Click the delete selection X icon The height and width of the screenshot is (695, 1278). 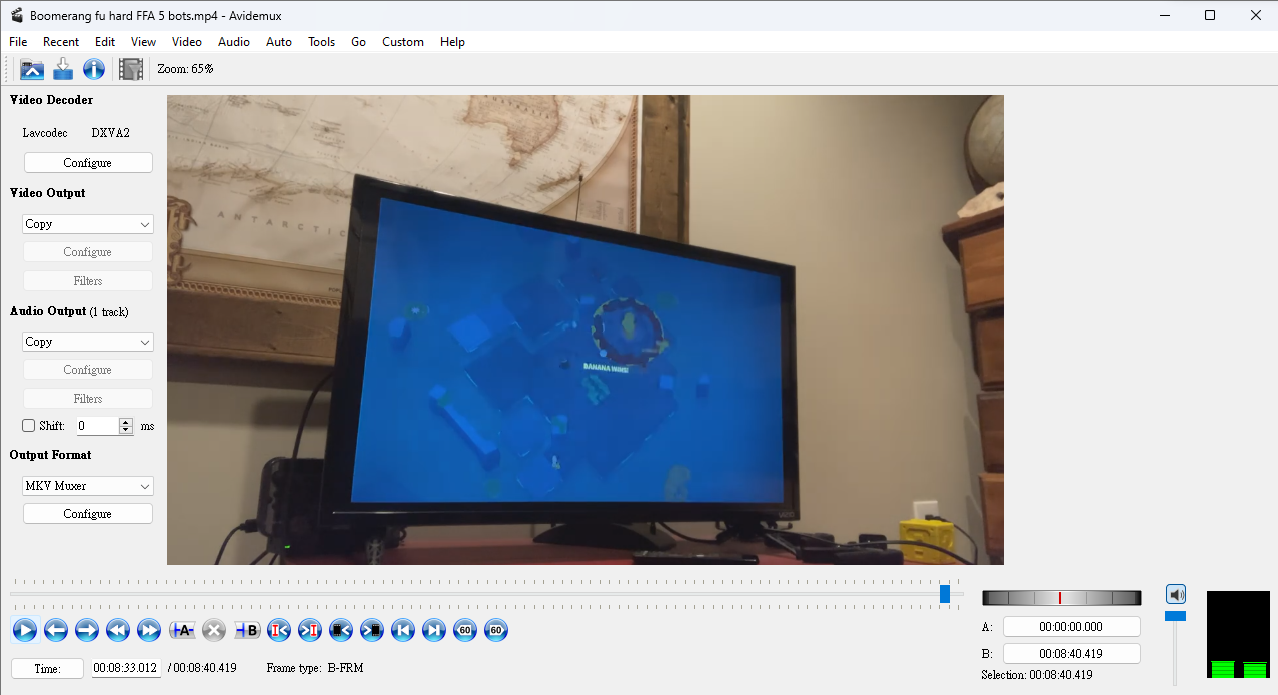[x=214, y=630]
